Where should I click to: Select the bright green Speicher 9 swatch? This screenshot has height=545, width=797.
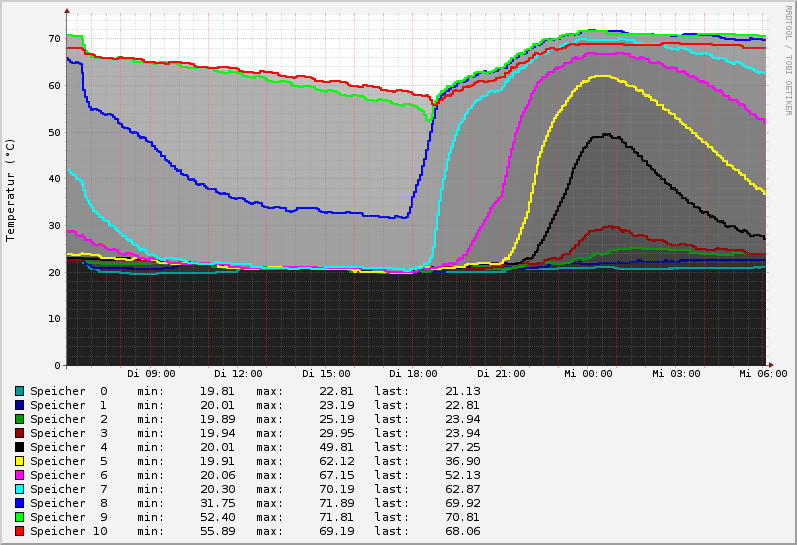(19, 517)
